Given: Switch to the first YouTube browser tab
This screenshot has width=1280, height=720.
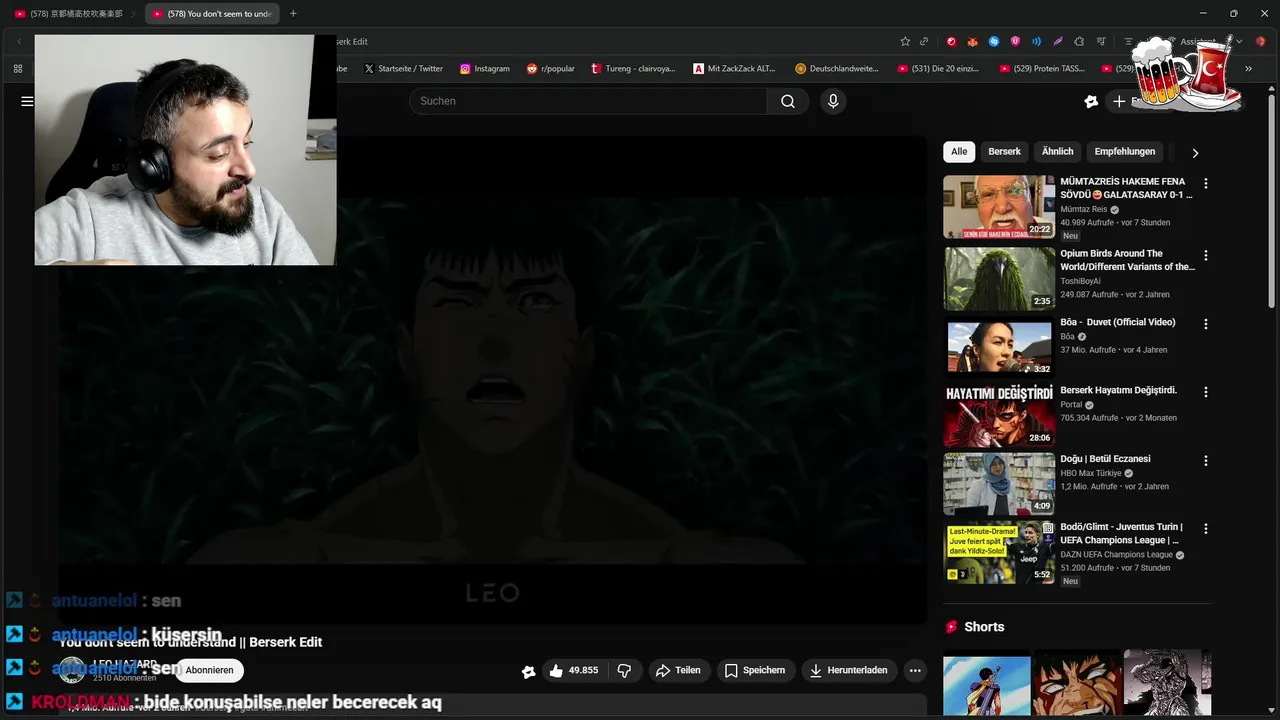Looking at the screenshot, I should (x=74, y=14).
